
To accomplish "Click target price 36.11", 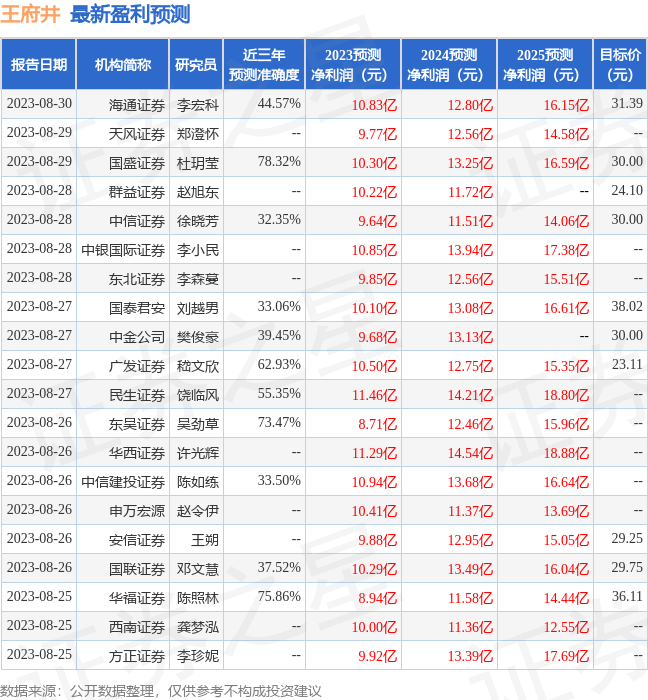I will pos(627,597).
